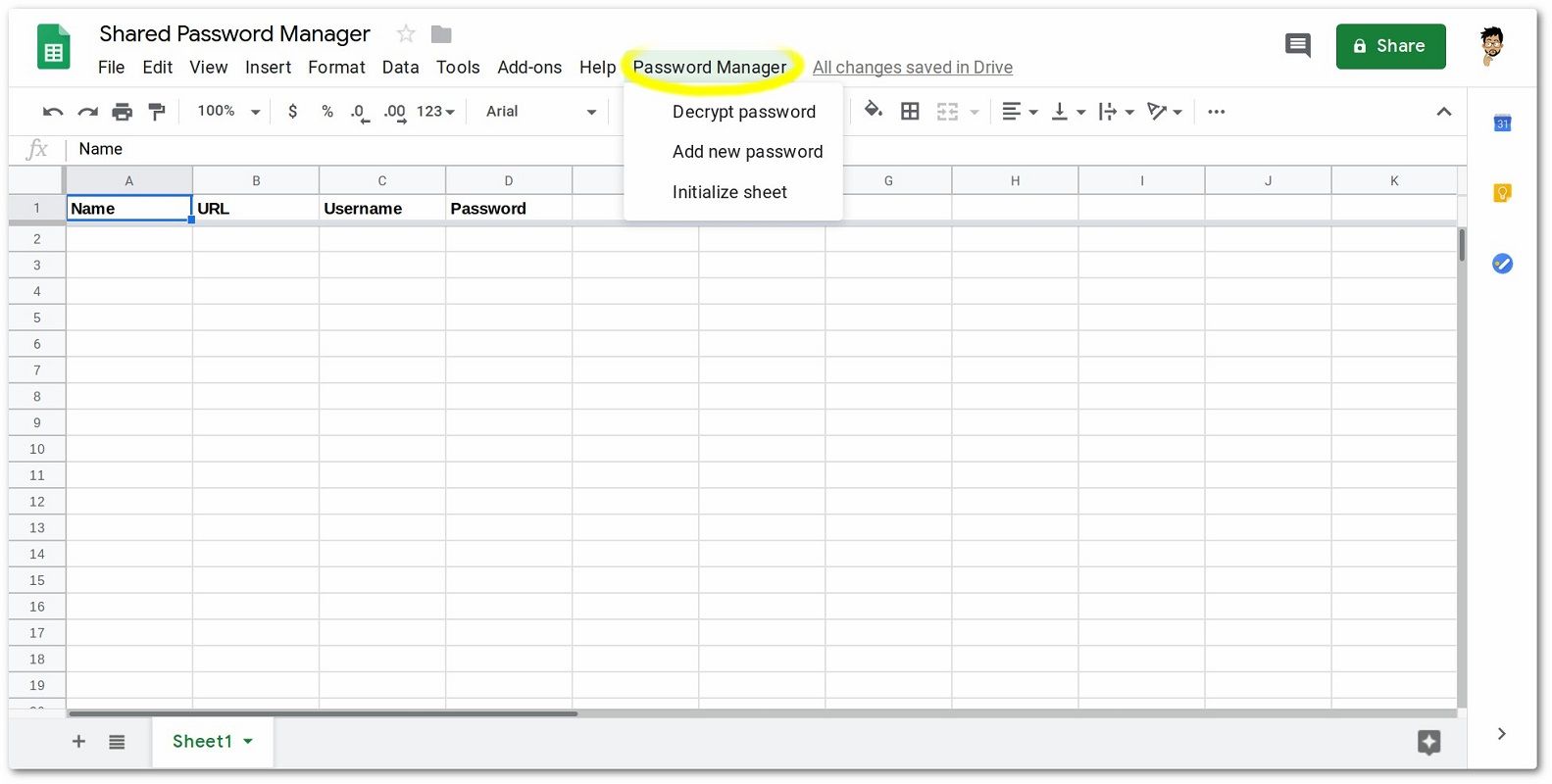The width and height of the screenshot is (1552, 784).
Task: Click the Shared Password Manager title
Action: [x=234, y=34]
